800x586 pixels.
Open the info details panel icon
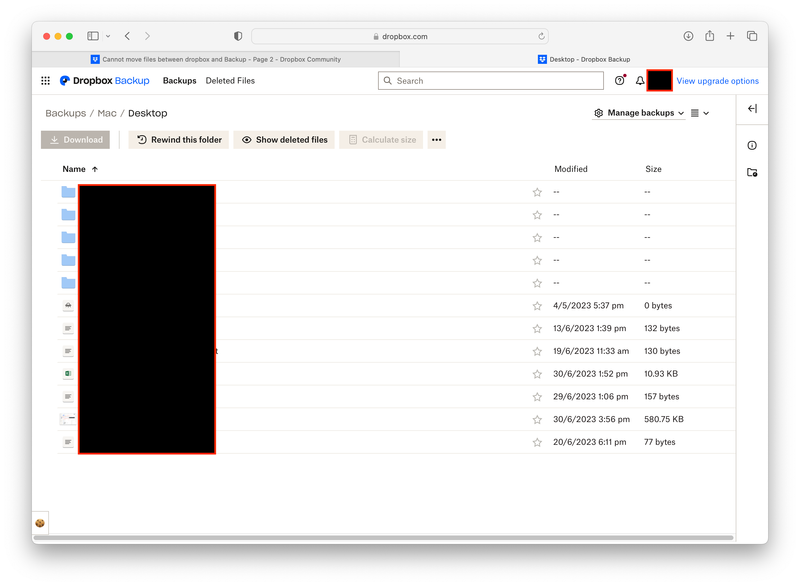[x=752, y=145]
